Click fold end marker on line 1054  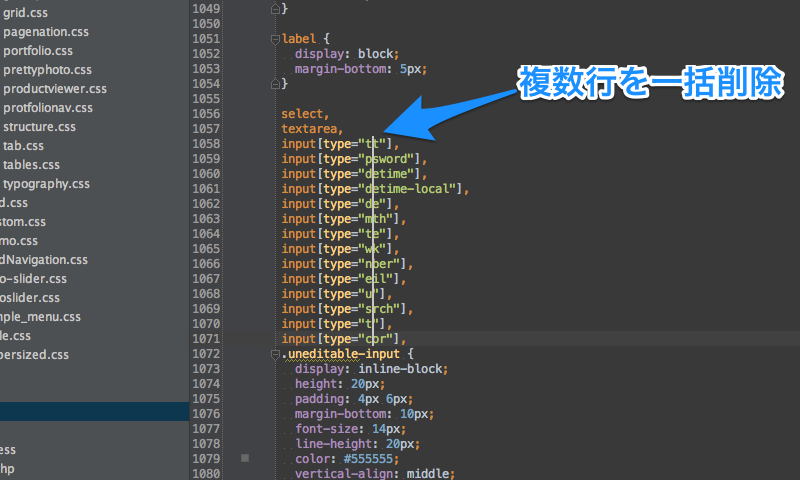tap(275, 84)
